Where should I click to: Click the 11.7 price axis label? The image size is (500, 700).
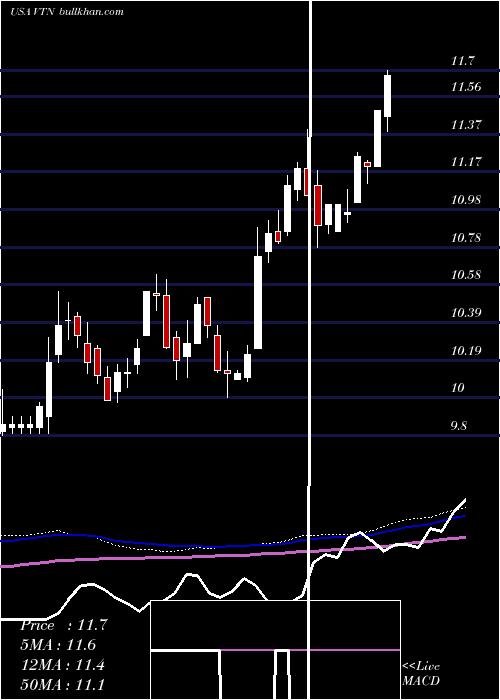tap(462, 61)
